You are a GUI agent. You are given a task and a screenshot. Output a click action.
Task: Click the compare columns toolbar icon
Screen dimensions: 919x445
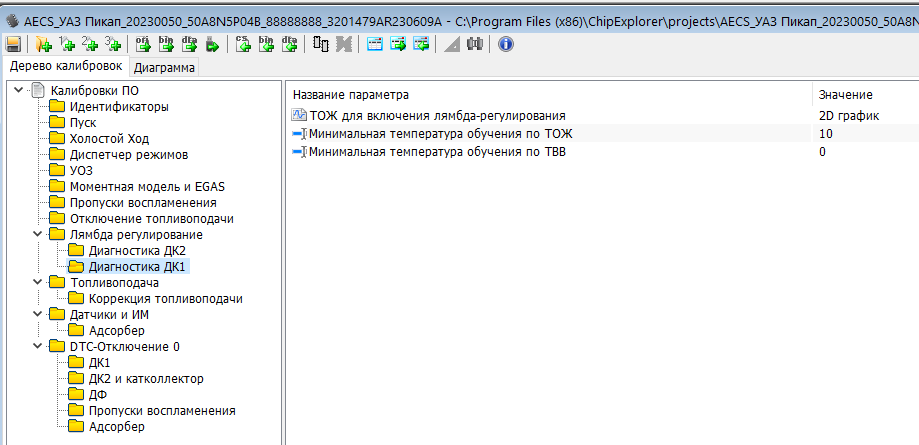(x=321, y=44)
